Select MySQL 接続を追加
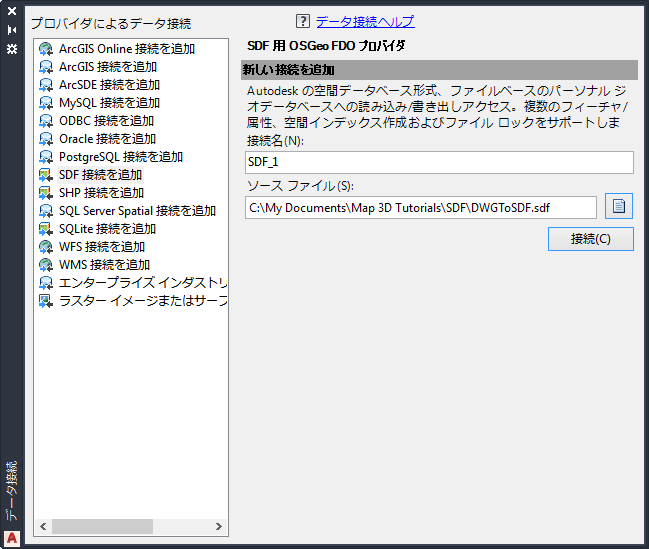The height and width of the screenshot is (549, 649). tap(109, 103)
